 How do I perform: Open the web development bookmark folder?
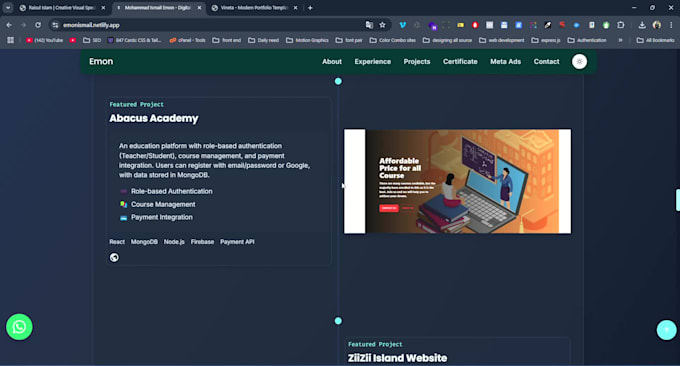click(501, 40)
